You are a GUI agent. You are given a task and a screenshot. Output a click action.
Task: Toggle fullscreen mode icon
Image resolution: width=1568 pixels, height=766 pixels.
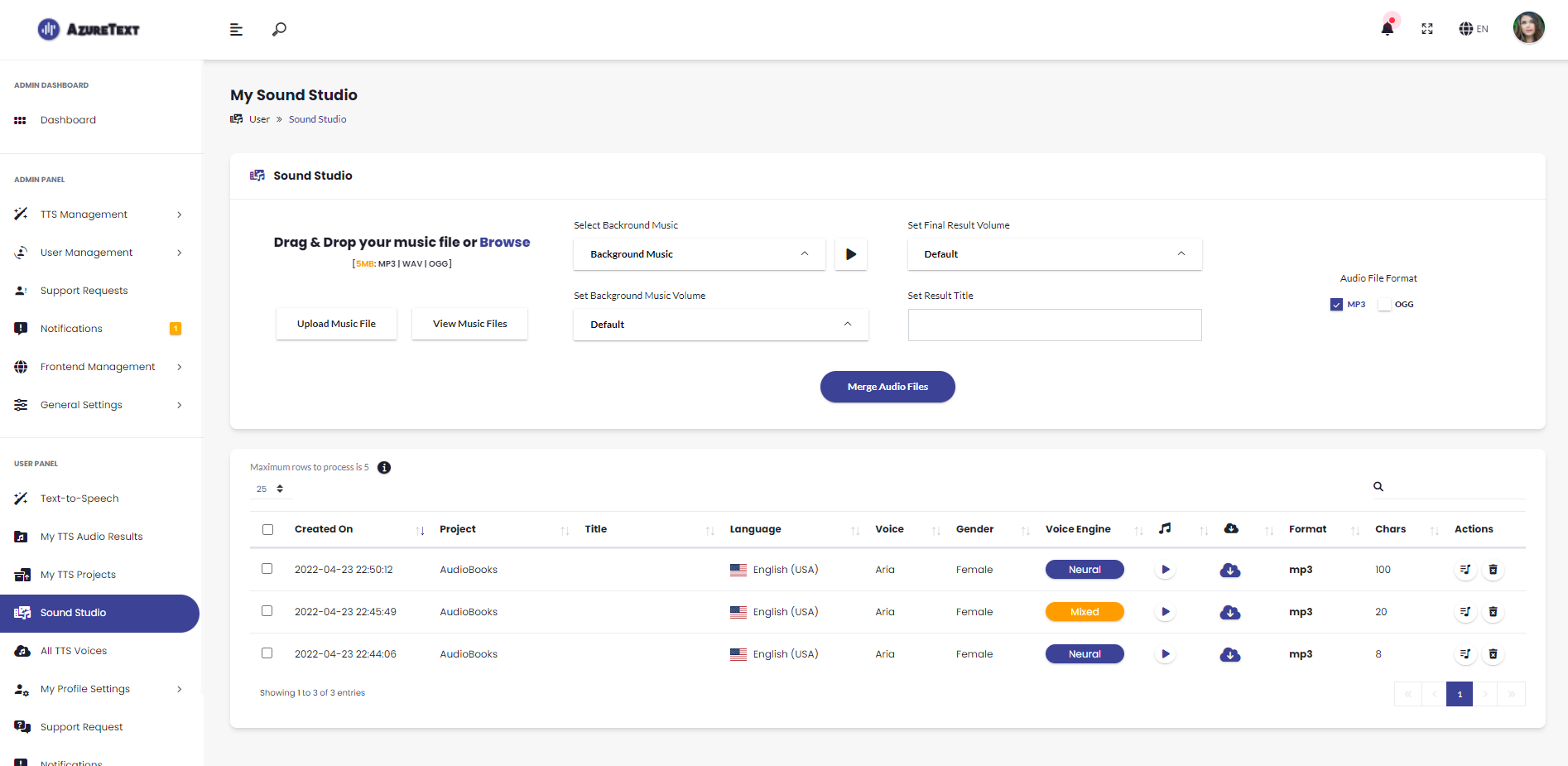click(1427, 29)
